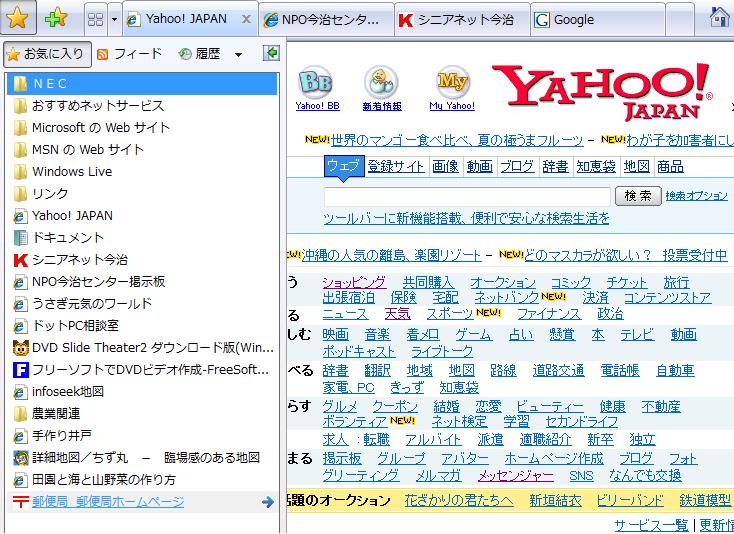Select the ウェブ search tab

[344, 166]
